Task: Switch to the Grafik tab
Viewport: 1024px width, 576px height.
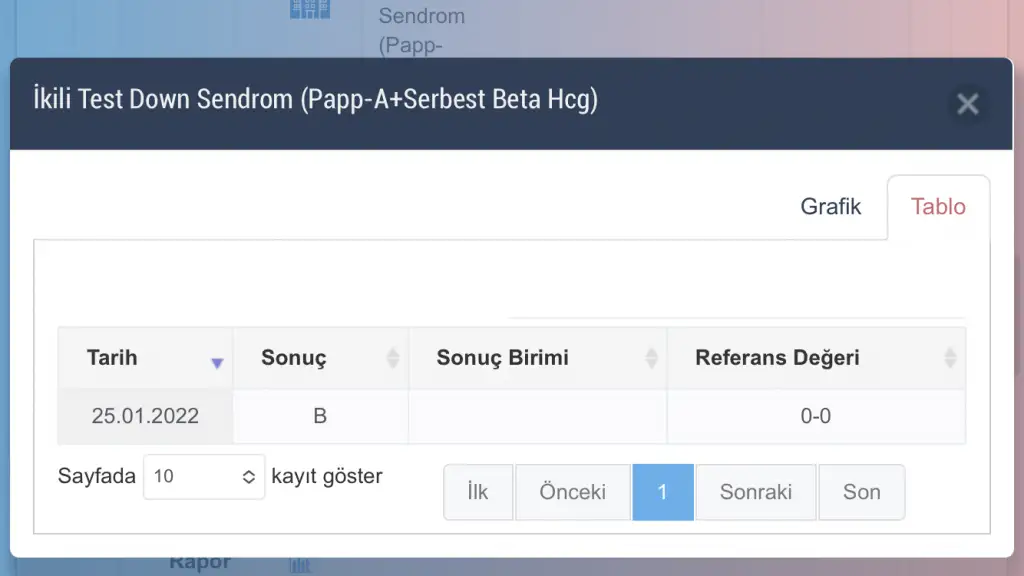Action: [x=831, y=207]
